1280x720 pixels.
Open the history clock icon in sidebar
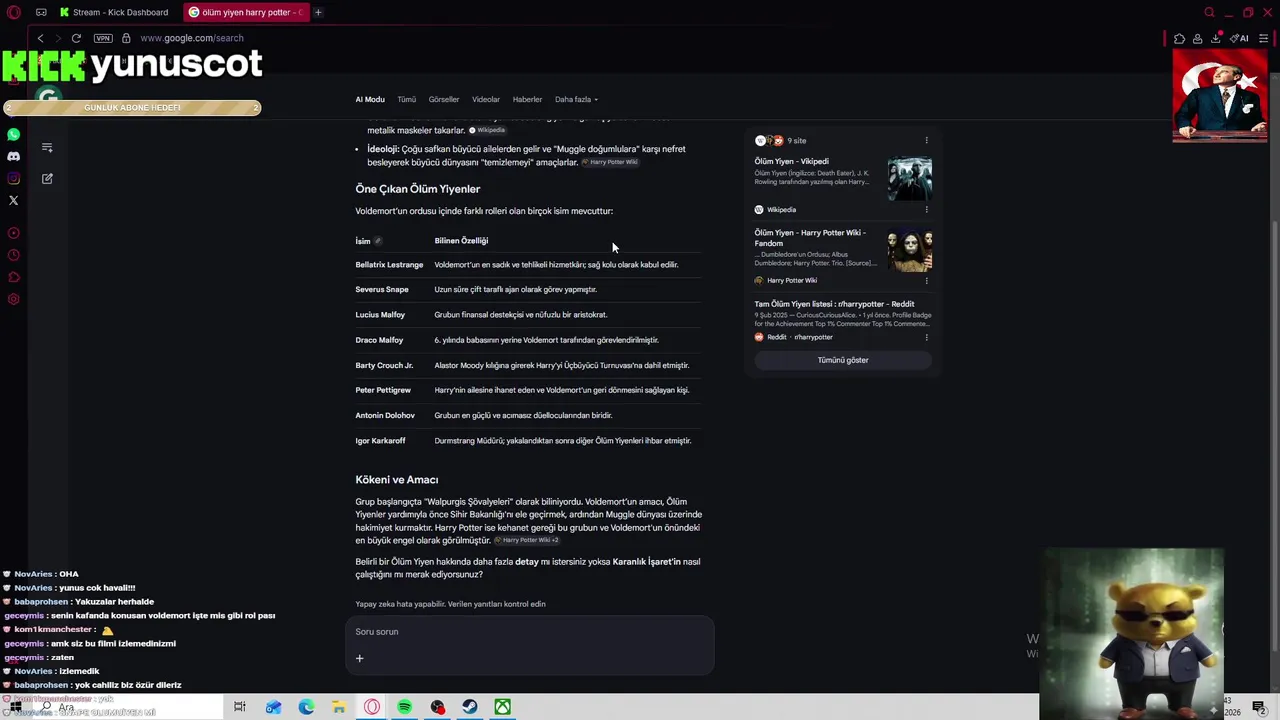click(x=13, y=255)
